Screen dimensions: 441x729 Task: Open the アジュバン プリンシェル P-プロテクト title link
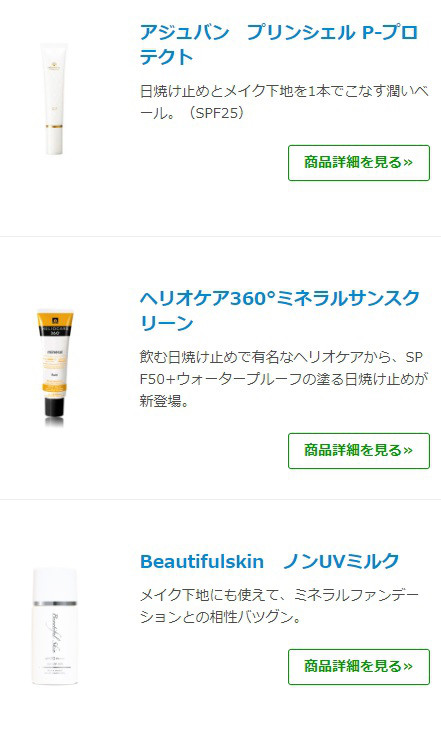279,45
